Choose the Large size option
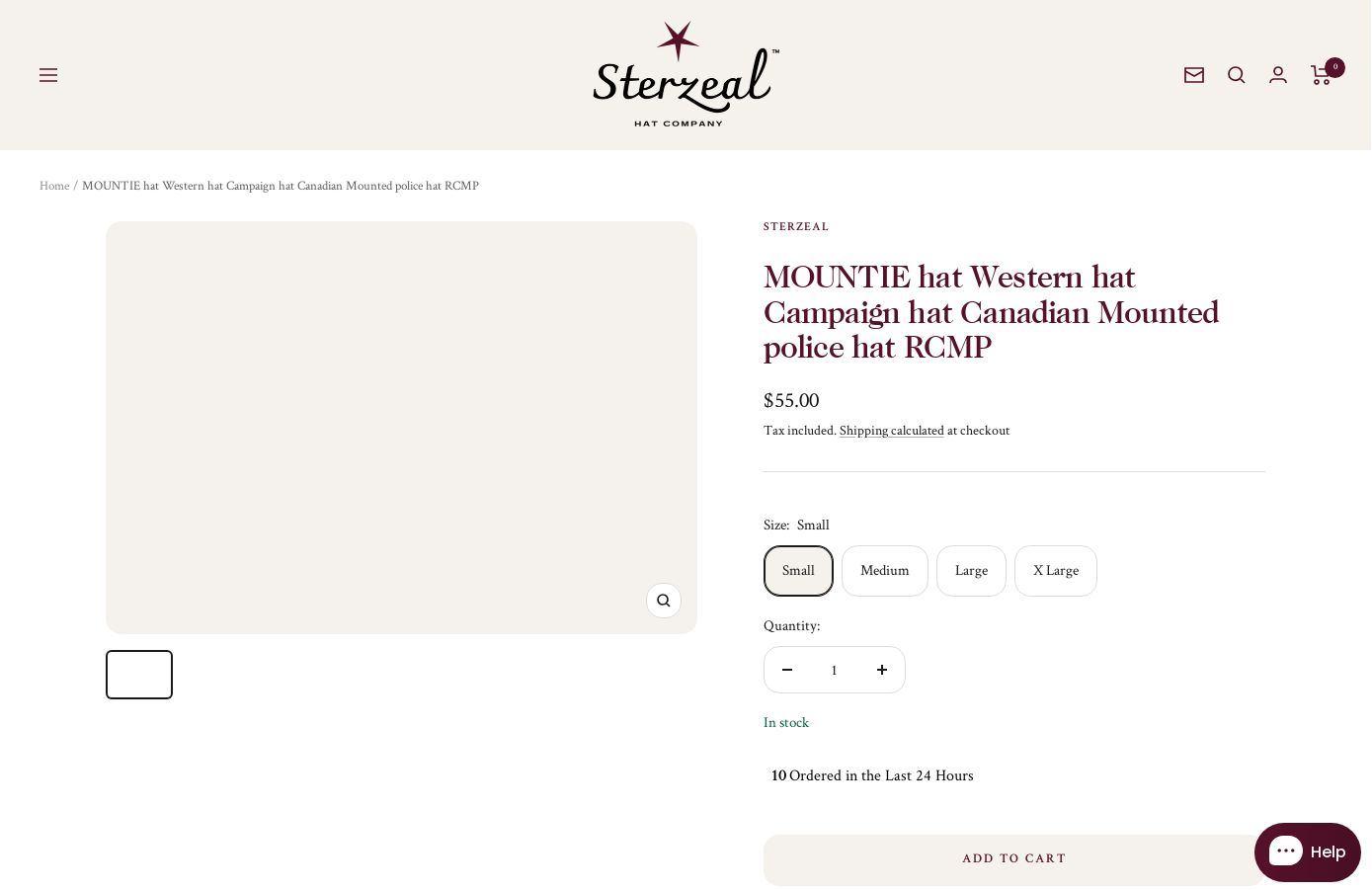This screenshot has width=1372, height=891. coord(971,571)
